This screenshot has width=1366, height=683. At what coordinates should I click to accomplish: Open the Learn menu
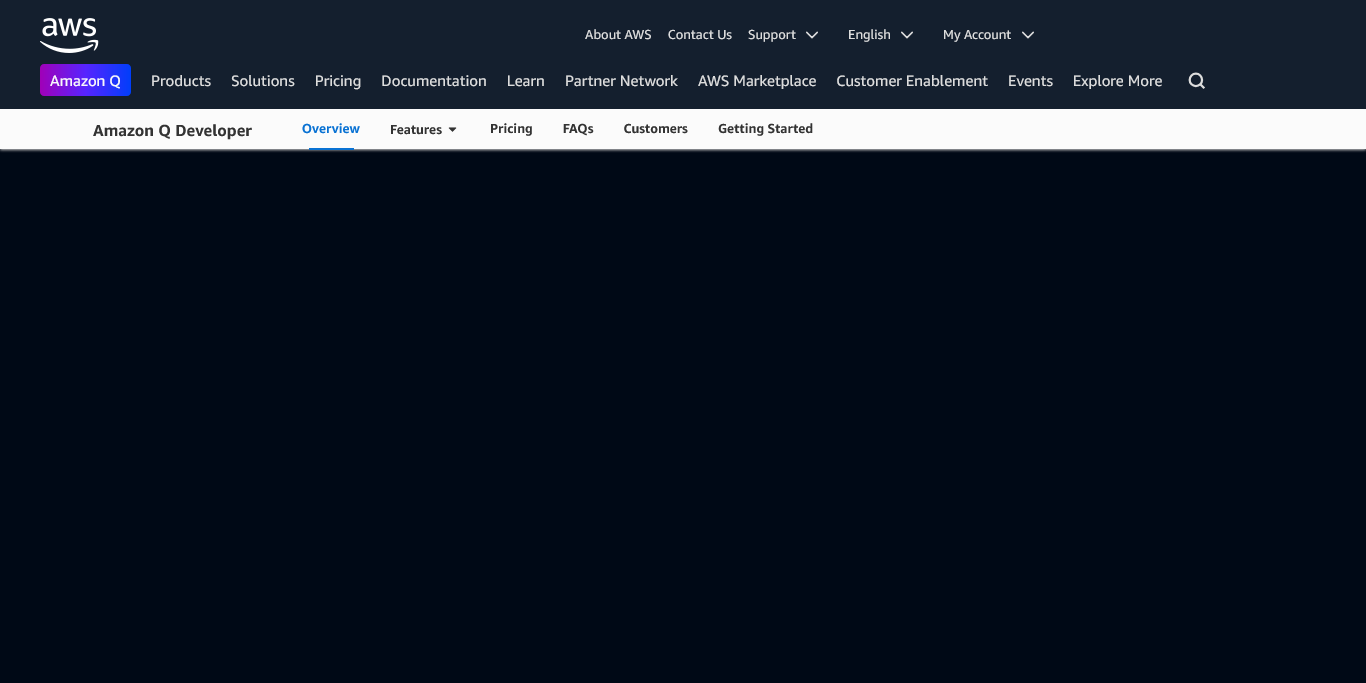coord(526,81)
